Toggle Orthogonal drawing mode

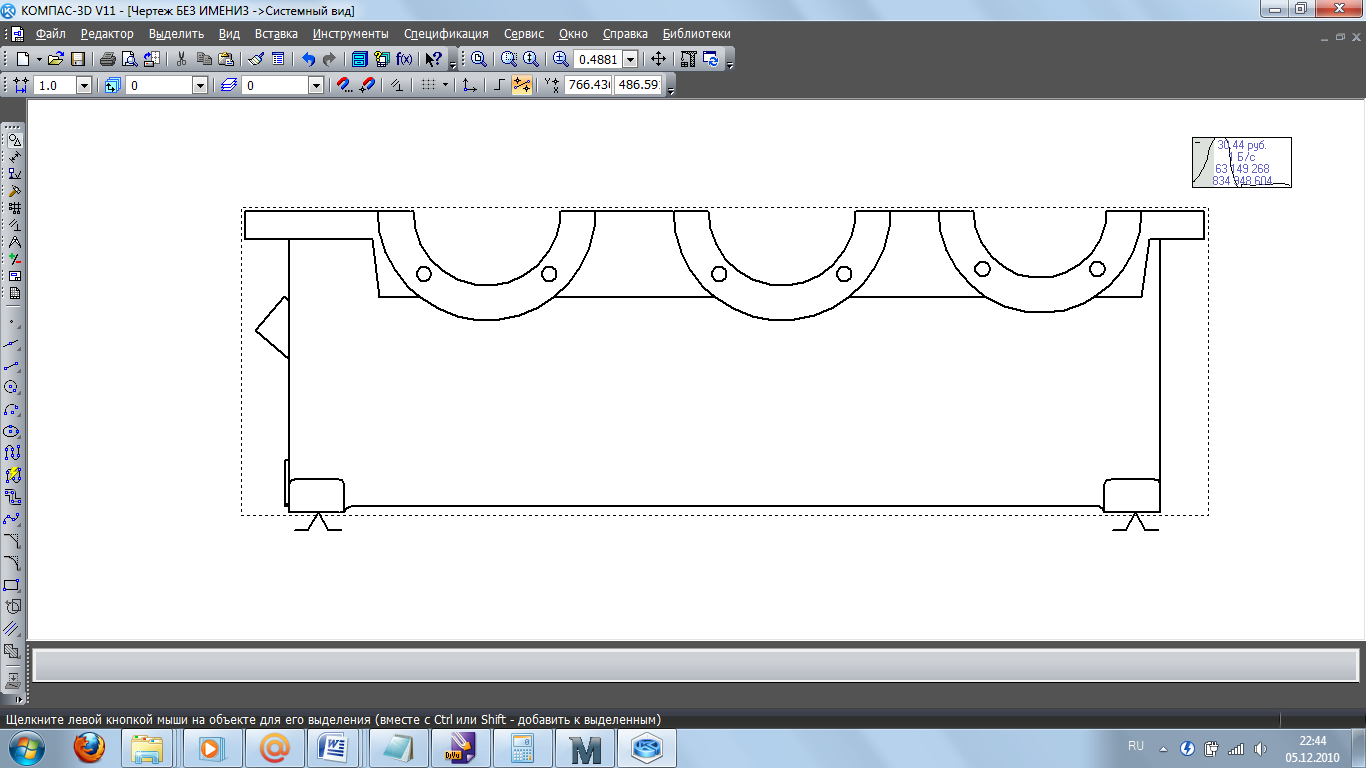[x=499, y=85]
